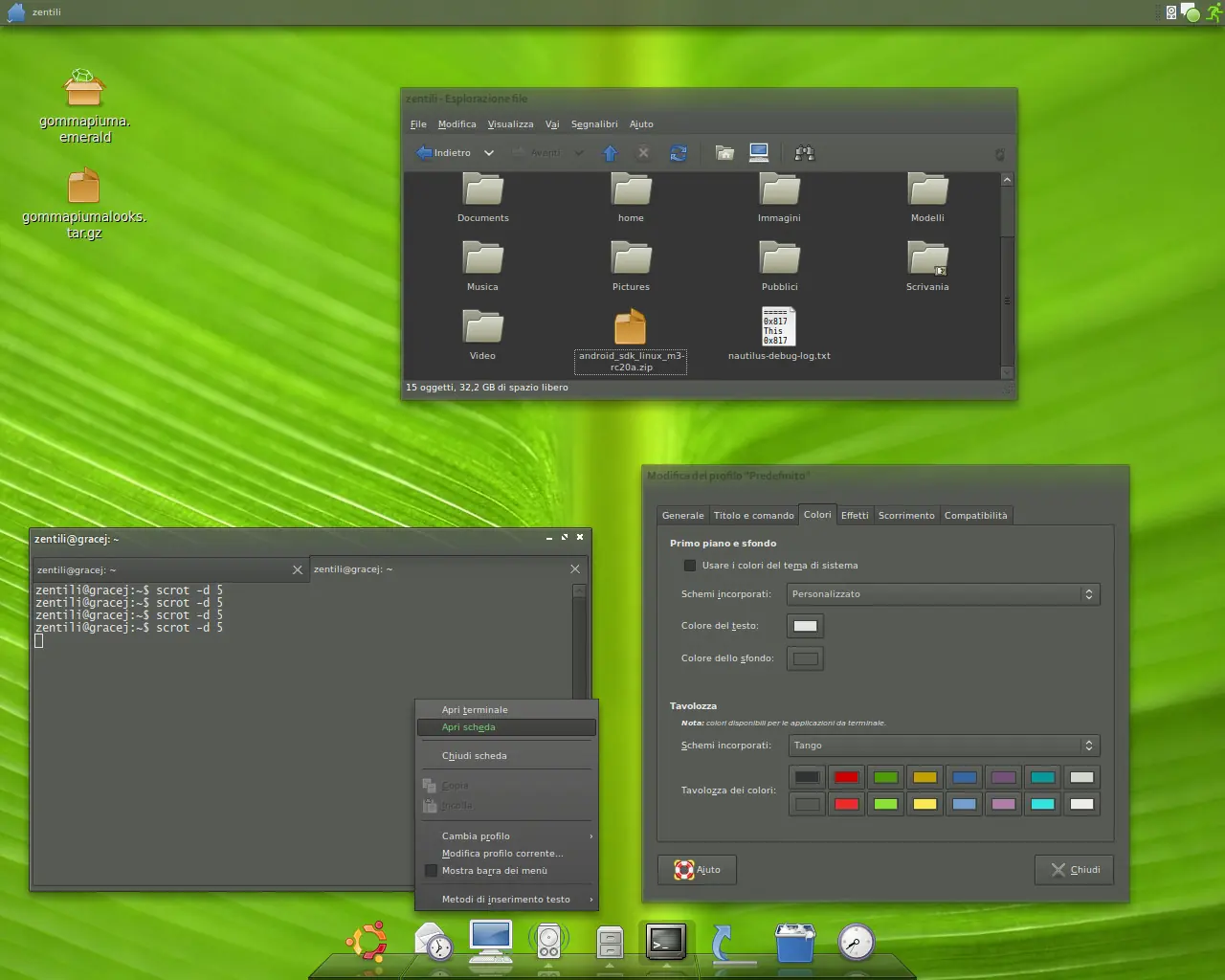Open Avanti history dropdown arrow
Viewport: 1225px width, 980px height.
(579, 153)
